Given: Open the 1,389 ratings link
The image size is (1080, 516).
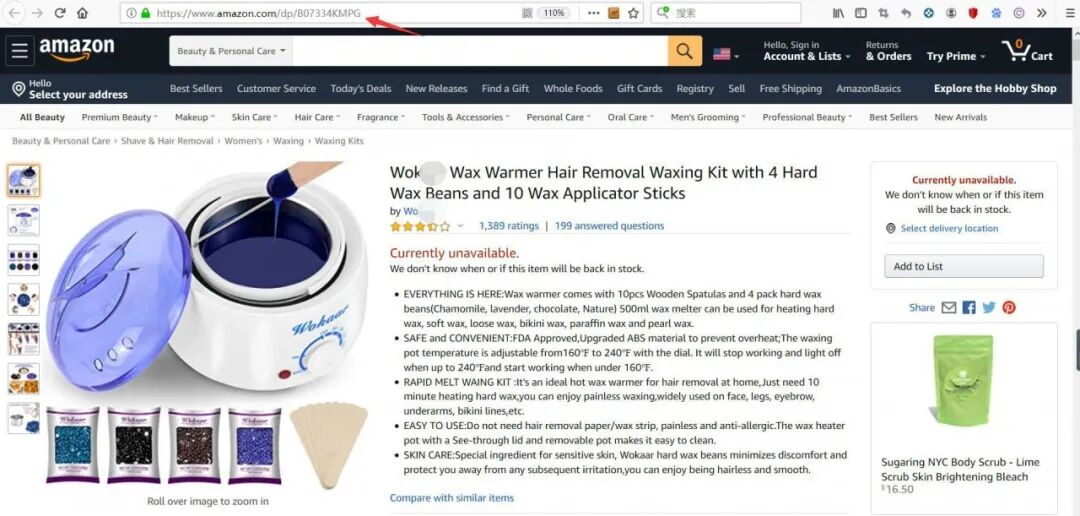Looking at the screenshot, I should [x=509, y=225].
